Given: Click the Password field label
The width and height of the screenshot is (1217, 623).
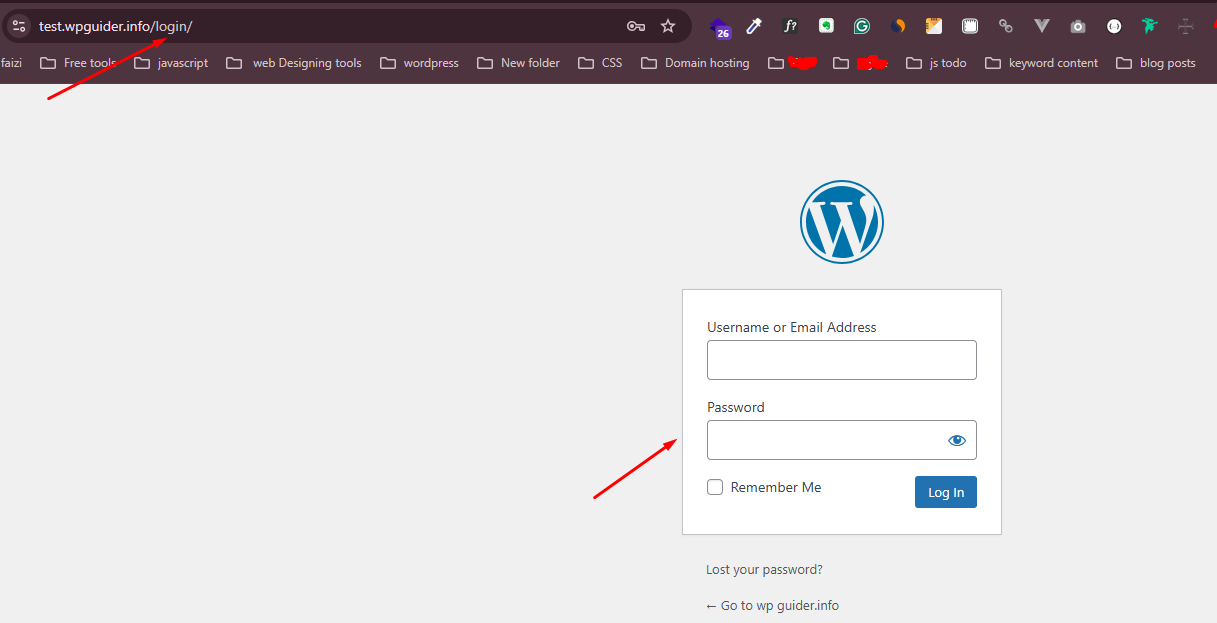Looking at the screenshot, I should coord(736,407).
